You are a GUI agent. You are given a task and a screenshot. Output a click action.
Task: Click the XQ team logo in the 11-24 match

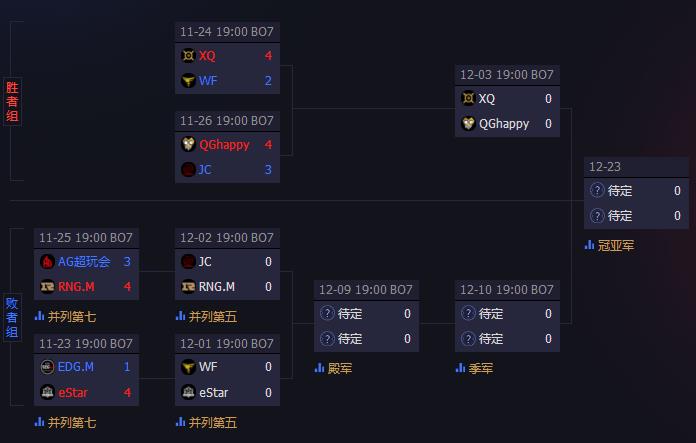[x=188, y=55]
